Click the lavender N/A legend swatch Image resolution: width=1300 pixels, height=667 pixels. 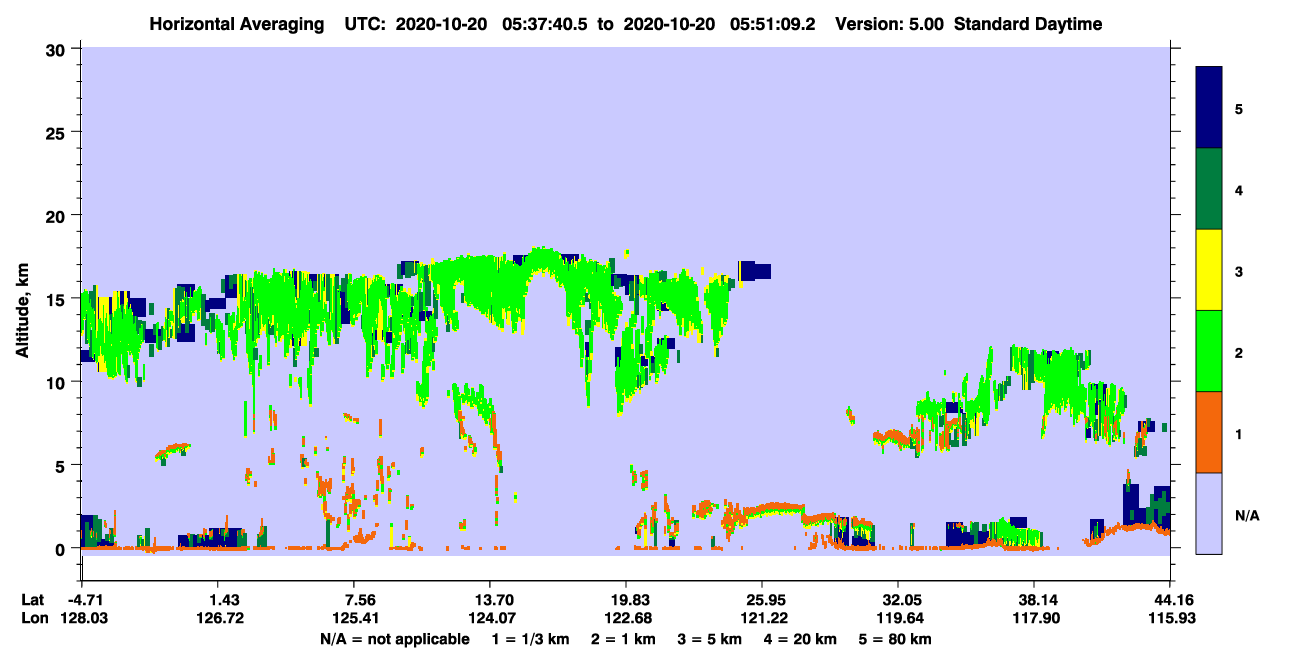[x=1209, y=513]
